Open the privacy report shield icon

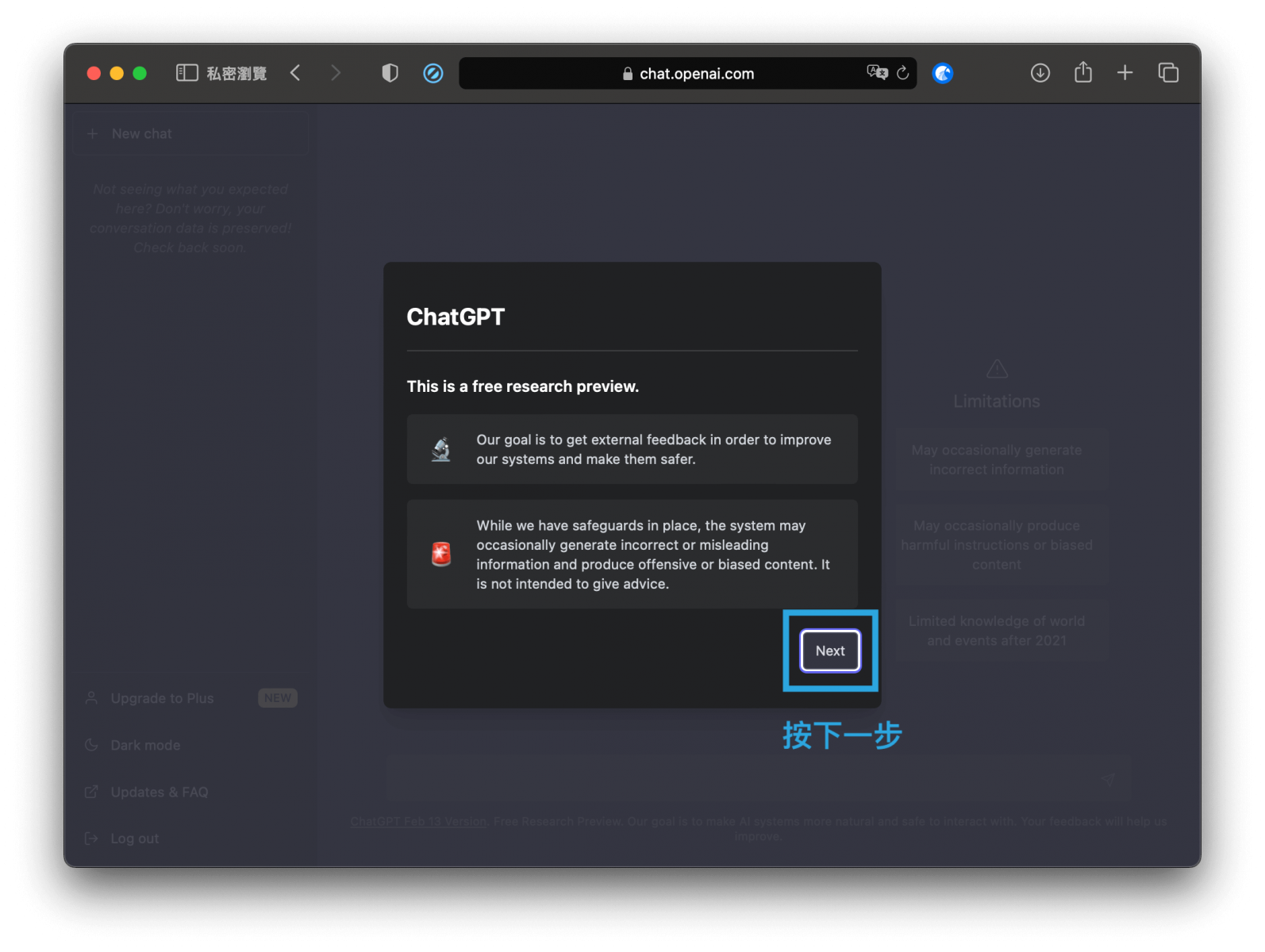[x=390, y=73]
